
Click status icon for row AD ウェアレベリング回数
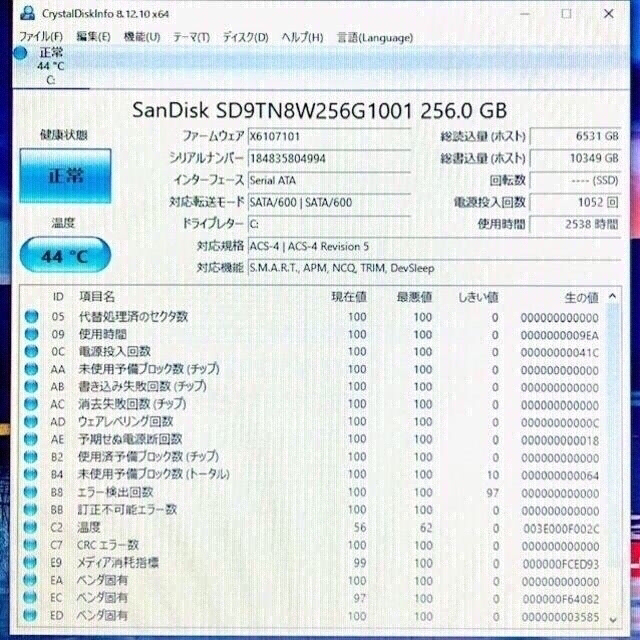[31, 421]
